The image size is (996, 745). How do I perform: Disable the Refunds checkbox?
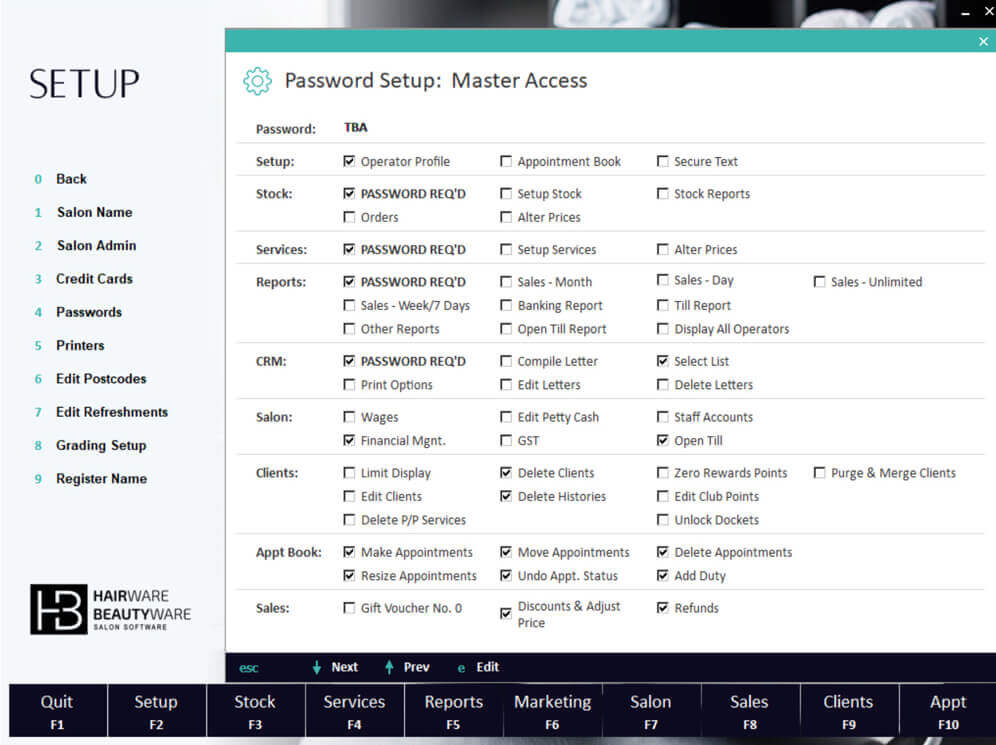[x=663, y=608]
